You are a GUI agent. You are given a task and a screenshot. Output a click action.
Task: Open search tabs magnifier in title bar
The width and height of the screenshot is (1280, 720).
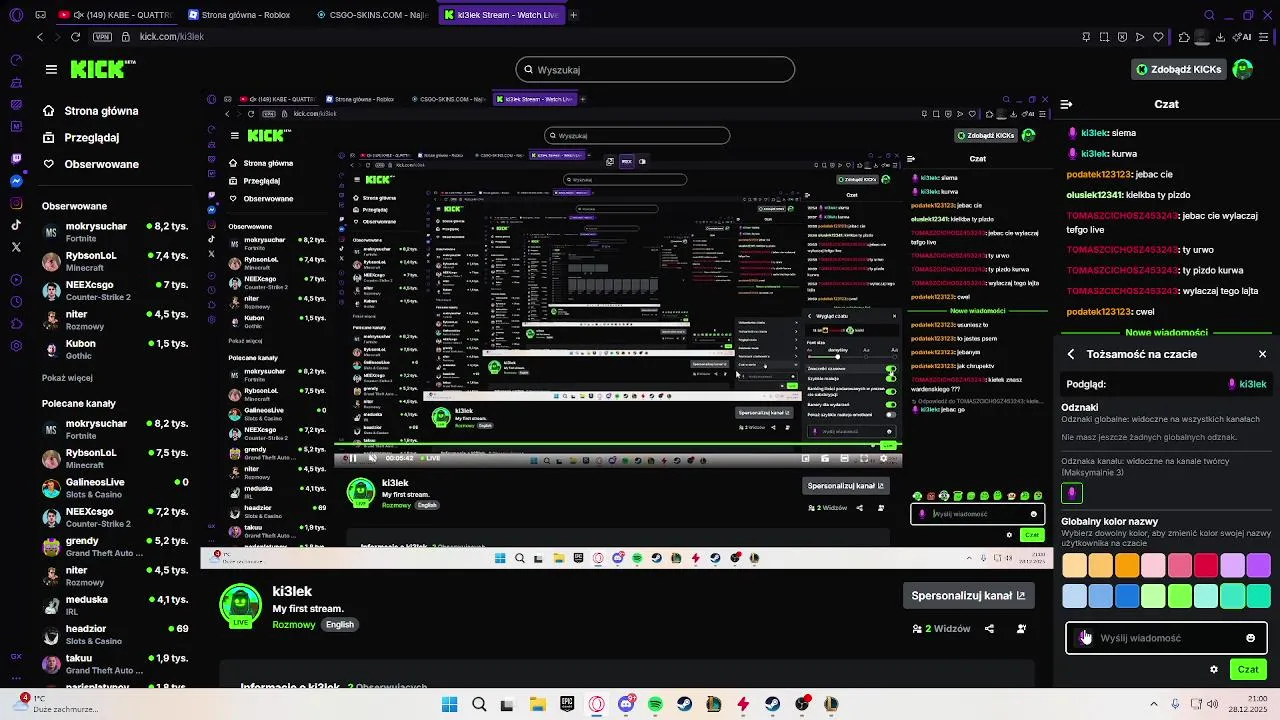(x=1209, y=15)
